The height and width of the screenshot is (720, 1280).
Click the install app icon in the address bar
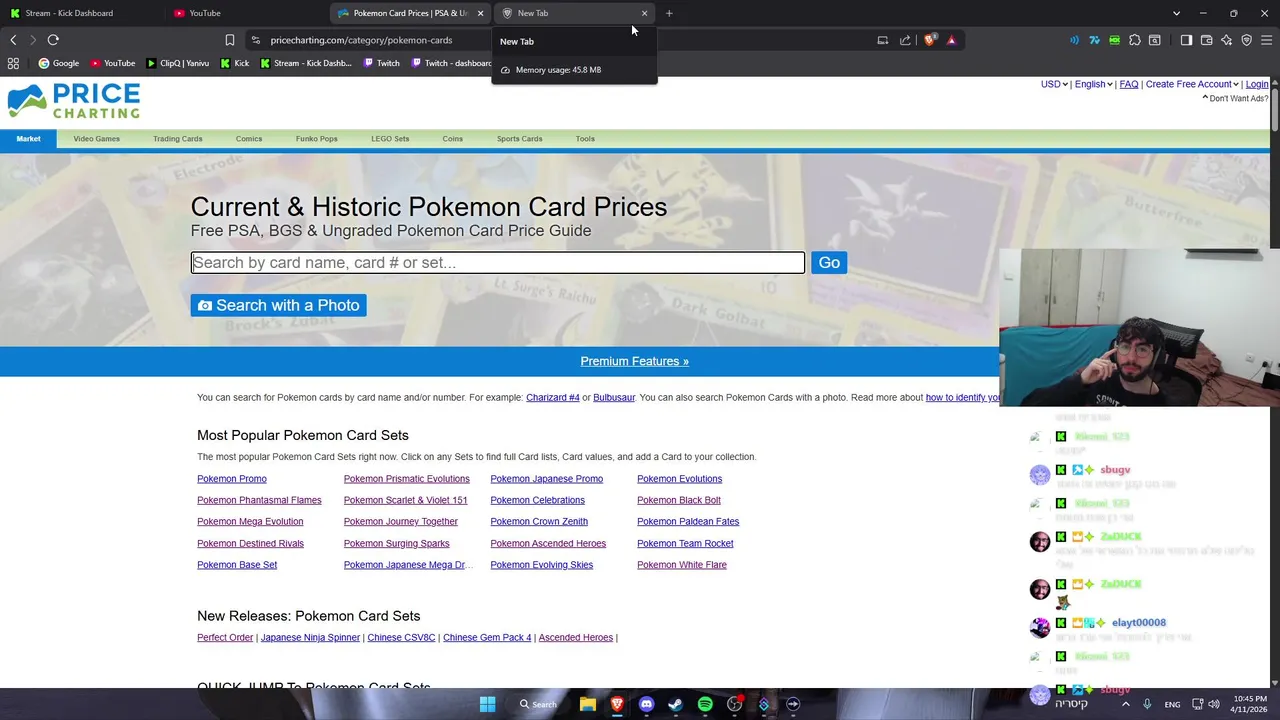click(882, 40)
